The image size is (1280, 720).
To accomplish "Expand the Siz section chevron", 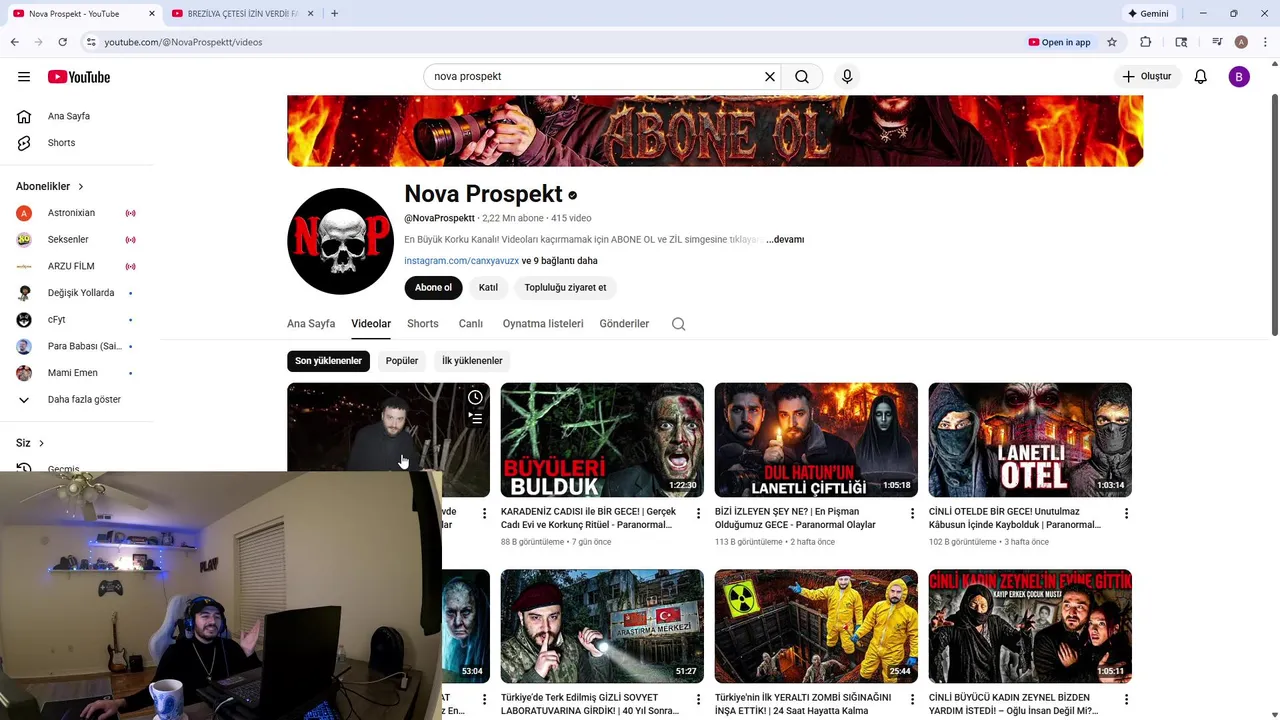I will tap(41, 443).
